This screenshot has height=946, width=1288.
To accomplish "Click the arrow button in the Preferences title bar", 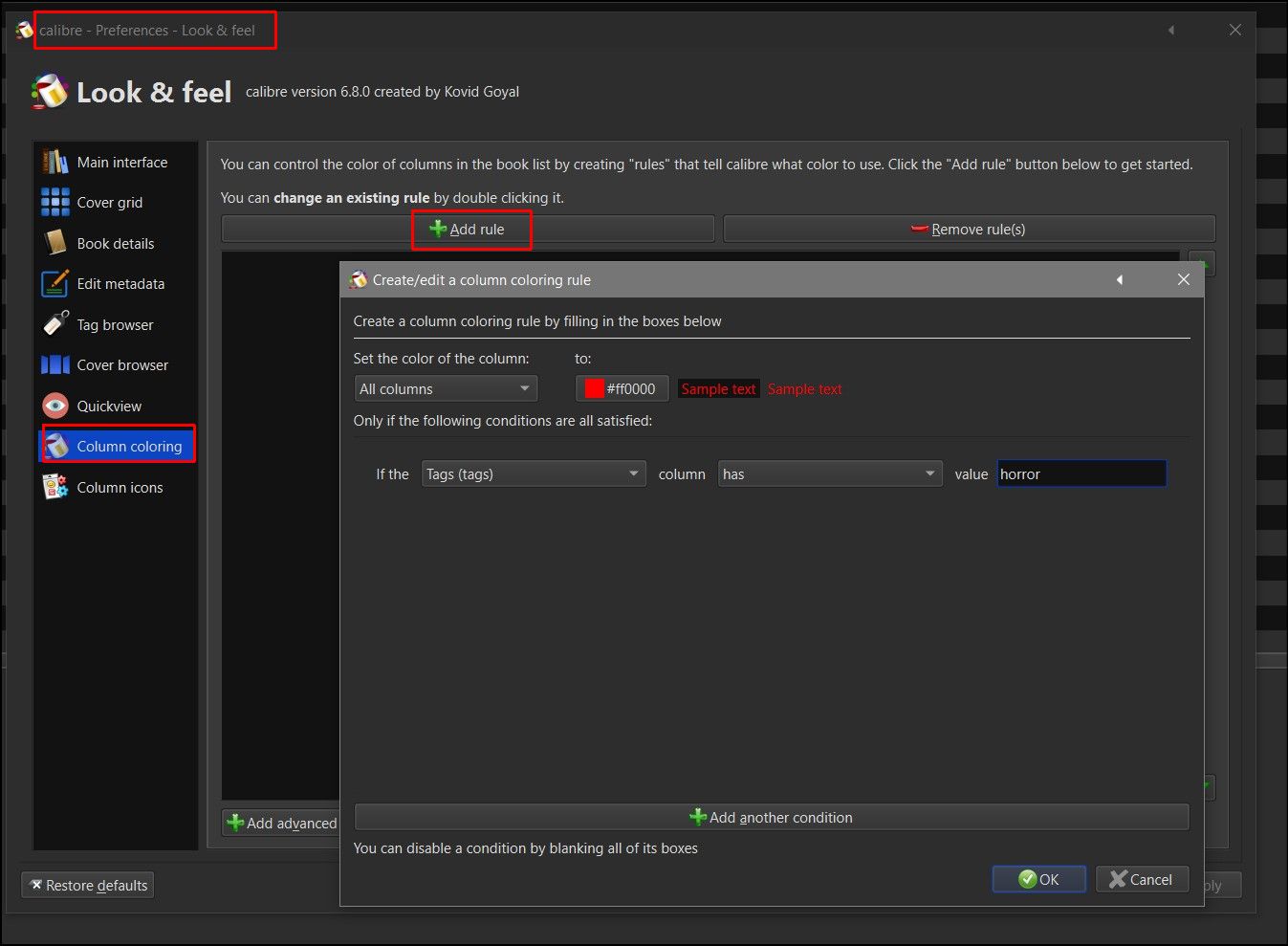I will pos(1170,30).
